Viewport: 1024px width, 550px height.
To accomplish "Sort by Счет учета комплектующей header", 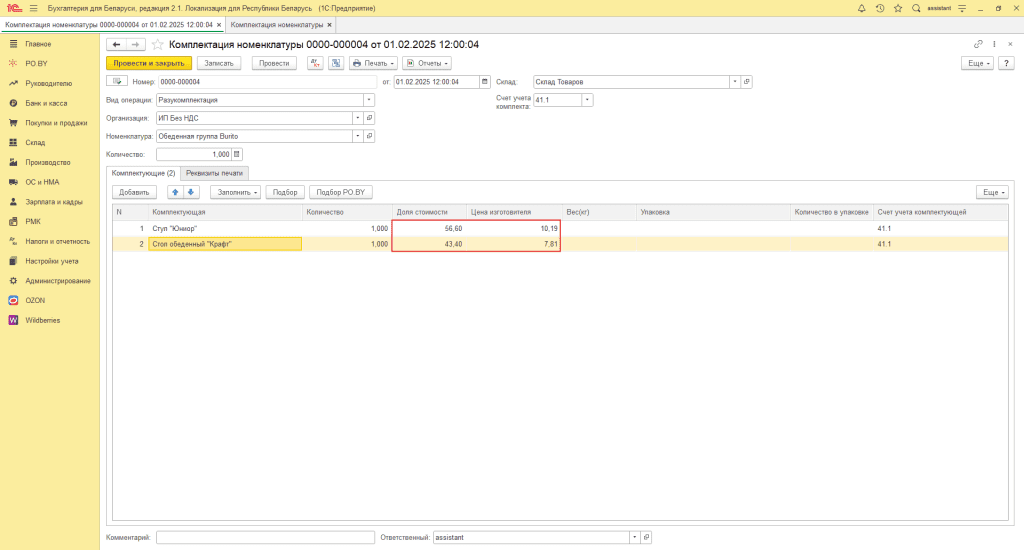I will tap(921, 212).
